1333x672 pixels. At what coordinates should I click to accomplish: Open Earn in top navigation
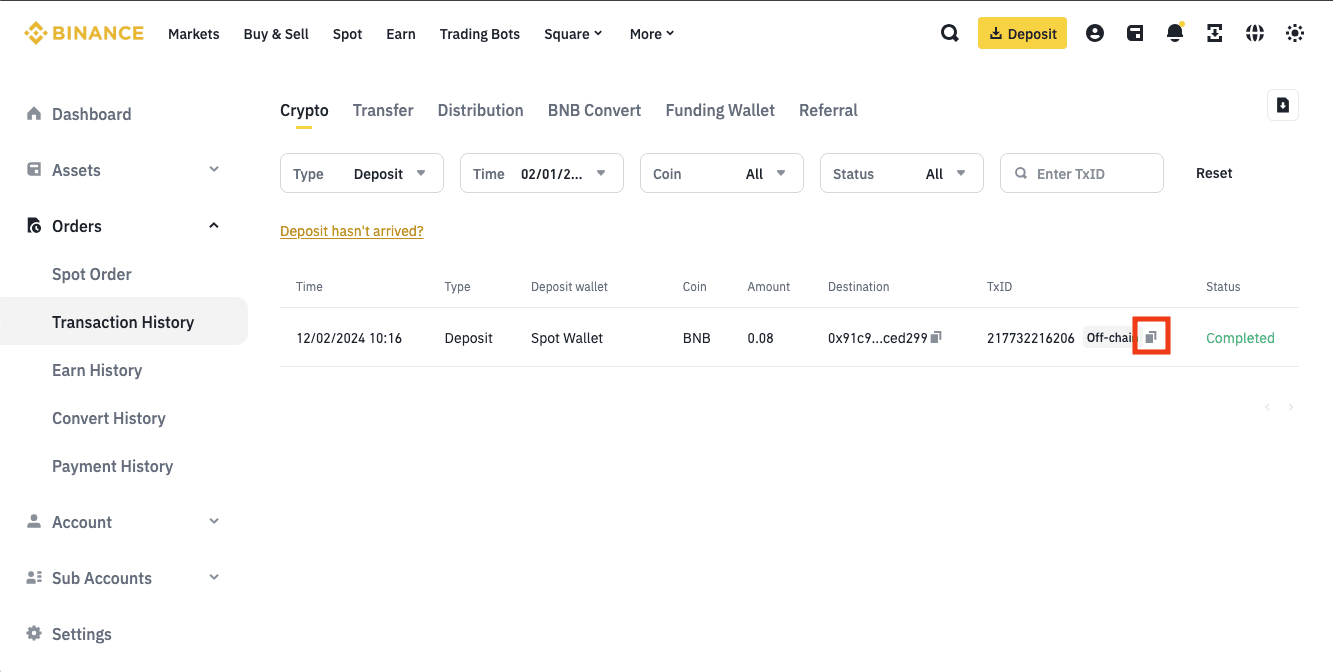pyautogui.click(x=401, y=34)
